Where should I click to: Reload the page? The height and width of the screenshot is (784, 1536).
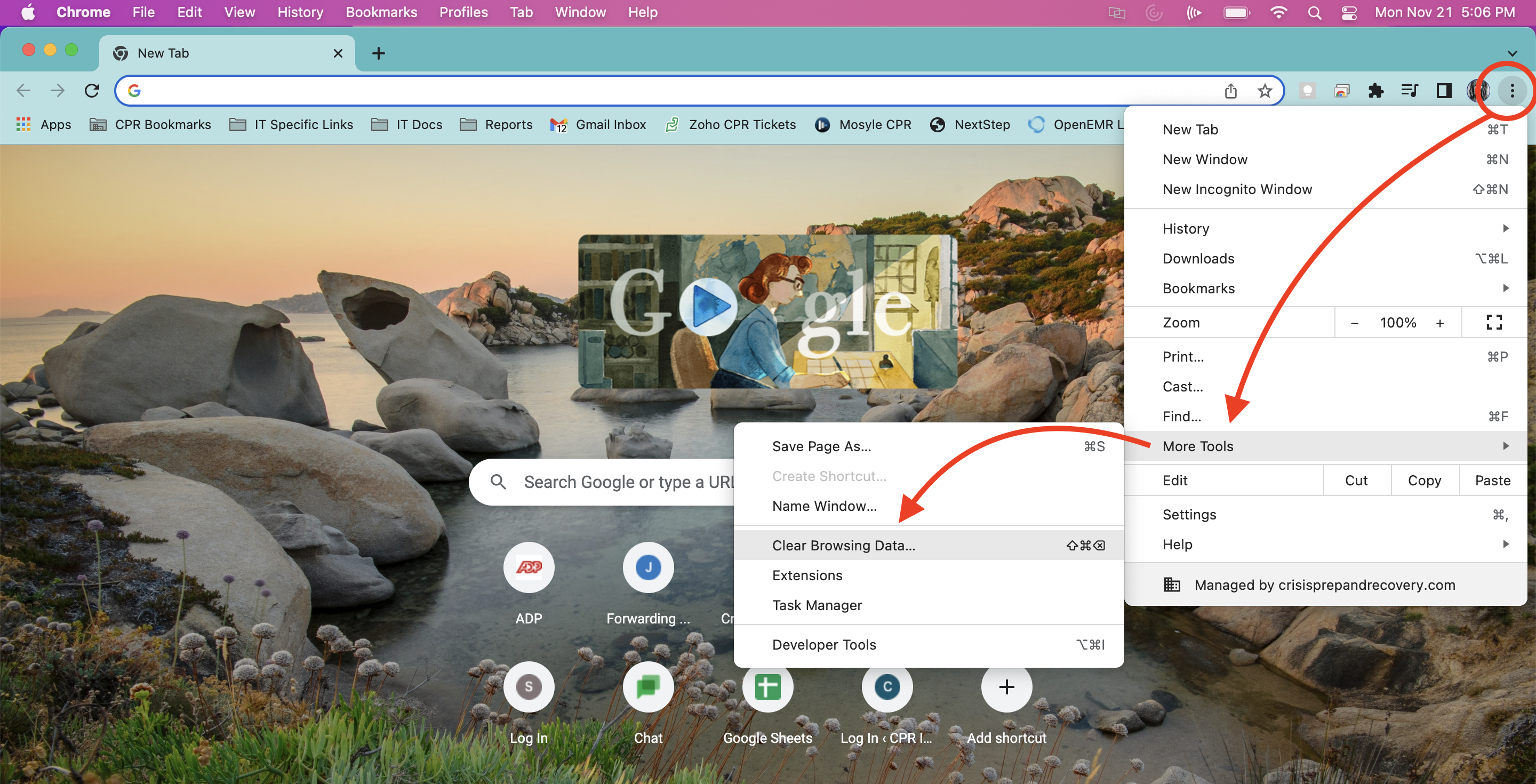tap(92, 91)
